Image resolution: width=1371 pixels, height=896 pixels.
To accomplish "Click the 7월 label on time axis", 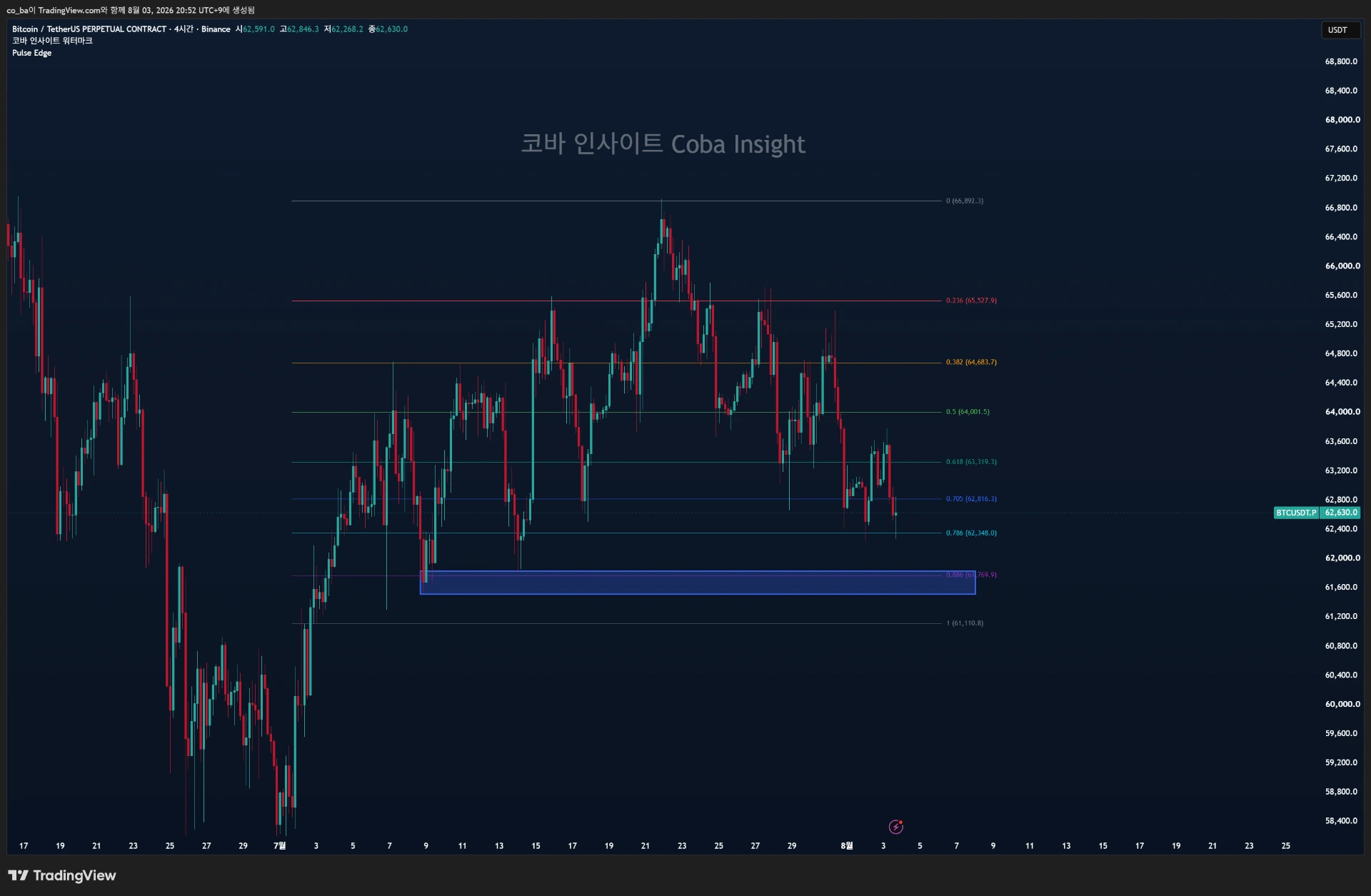I will (279, 846).
